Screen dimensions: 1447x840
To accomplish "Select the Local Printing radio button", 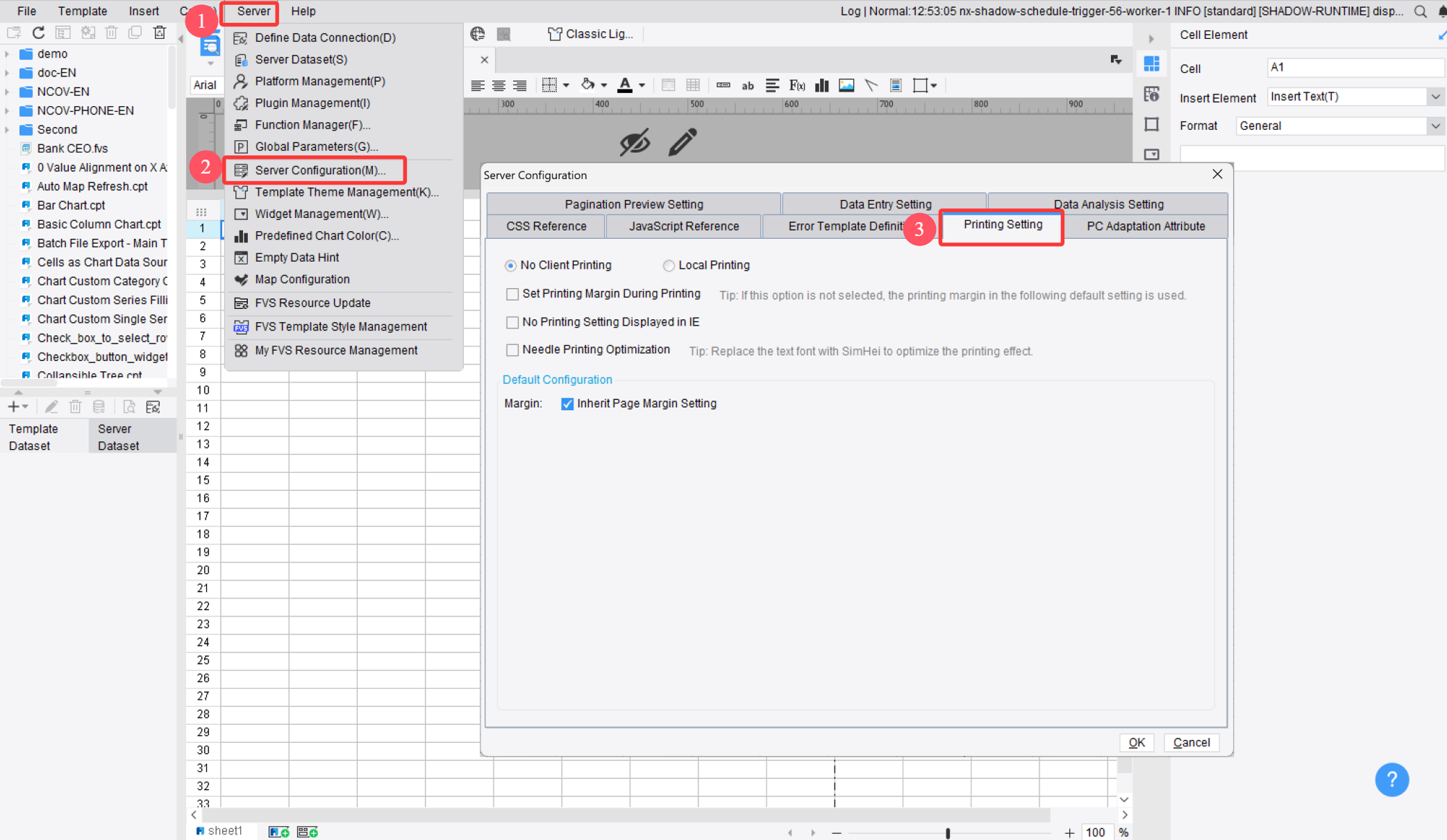I will [x=668, y=264].
